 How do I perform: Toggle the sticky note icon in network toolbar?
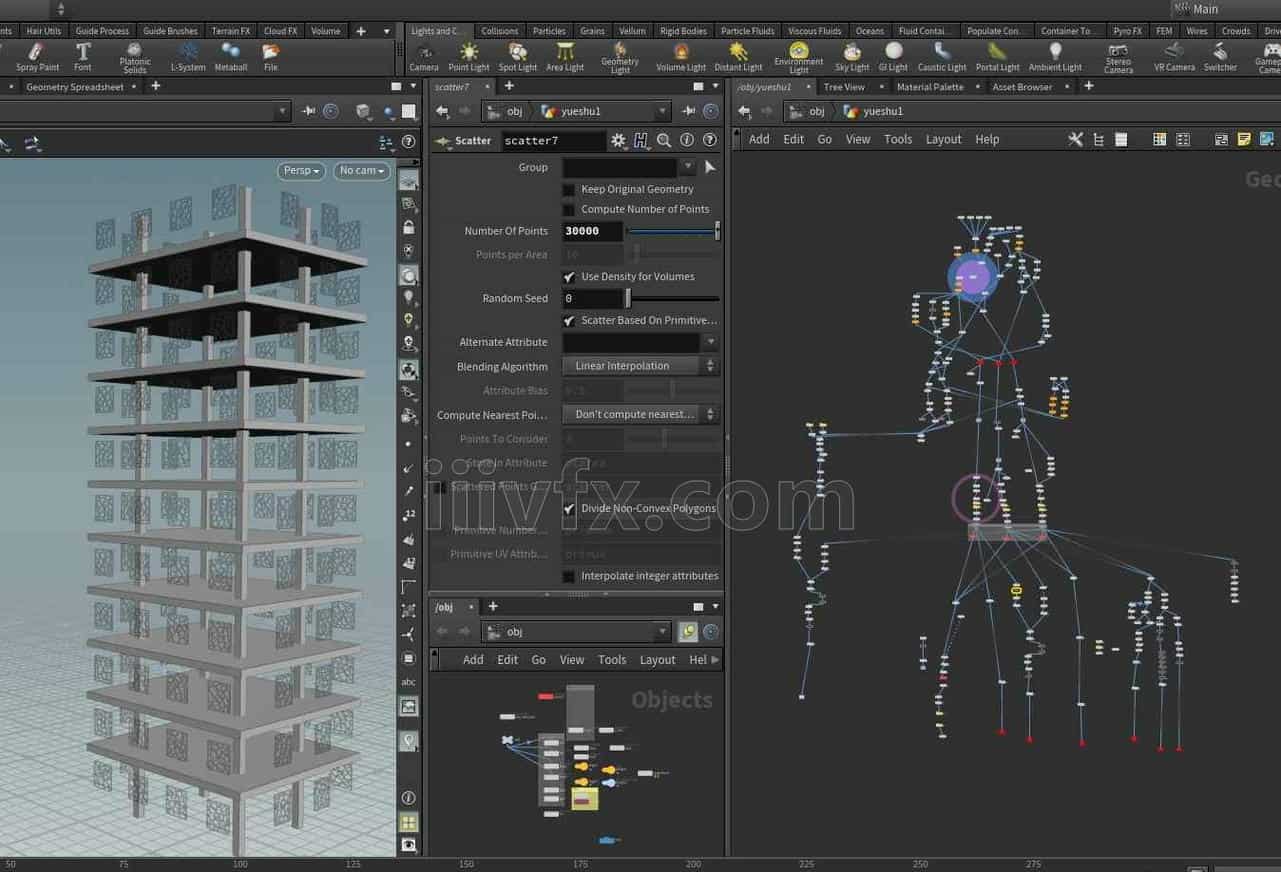click(1244, 140)
